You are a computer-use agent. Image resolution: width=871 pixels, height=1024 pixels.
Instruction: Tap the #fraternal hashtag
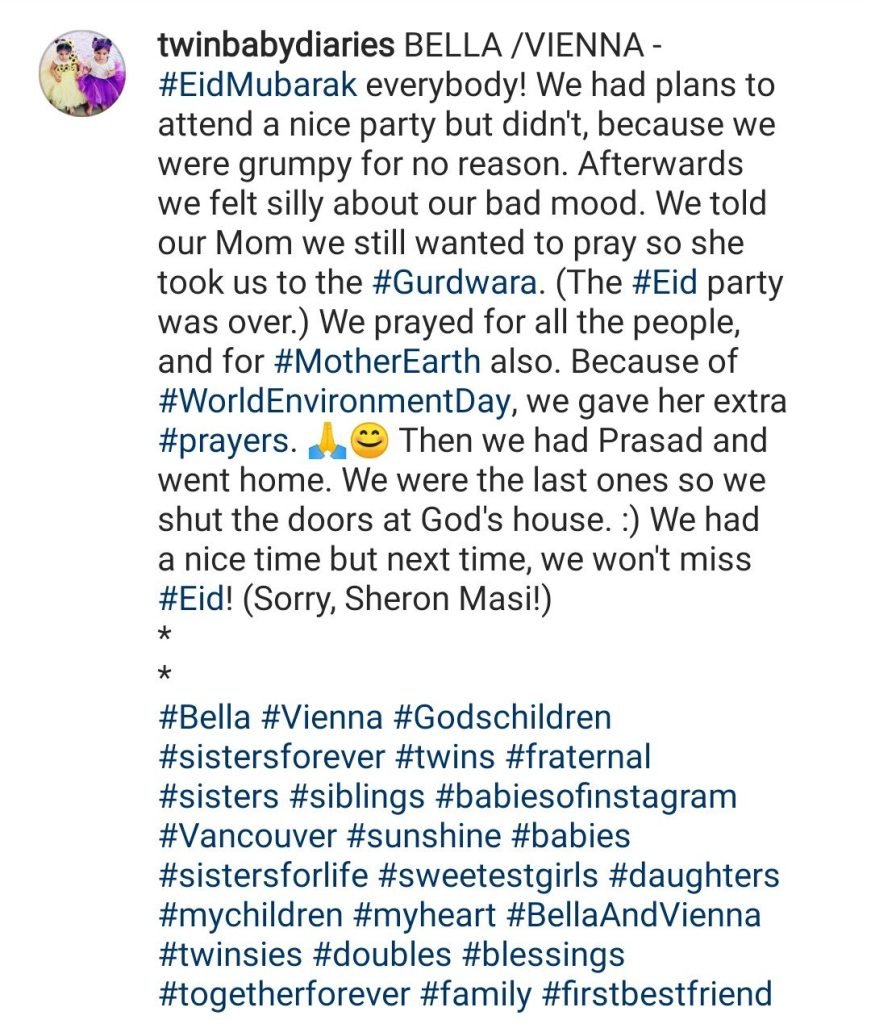(x=566, y=757)
